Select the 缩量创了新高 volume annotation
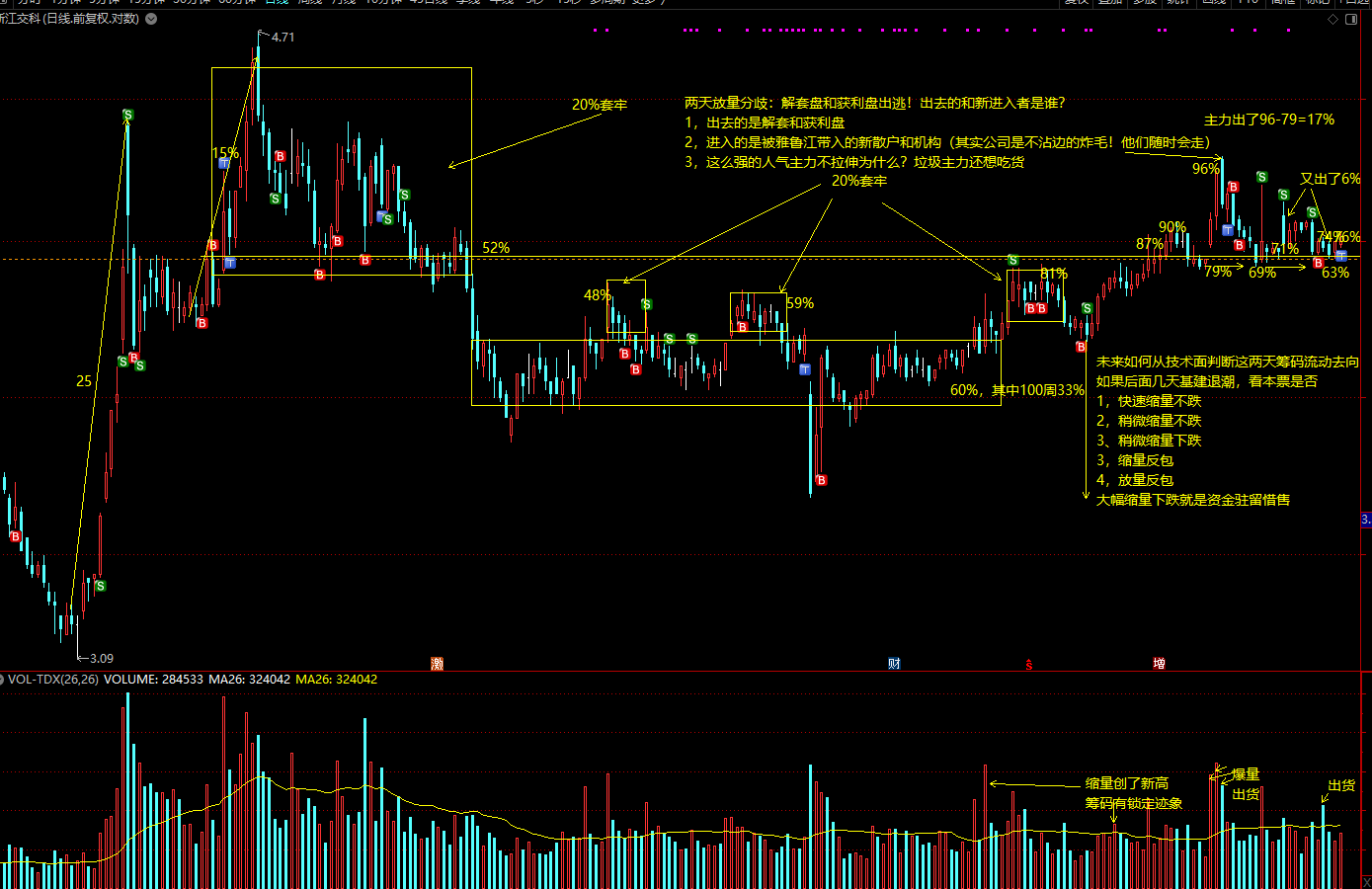1372x889 pixels. 1127,783
